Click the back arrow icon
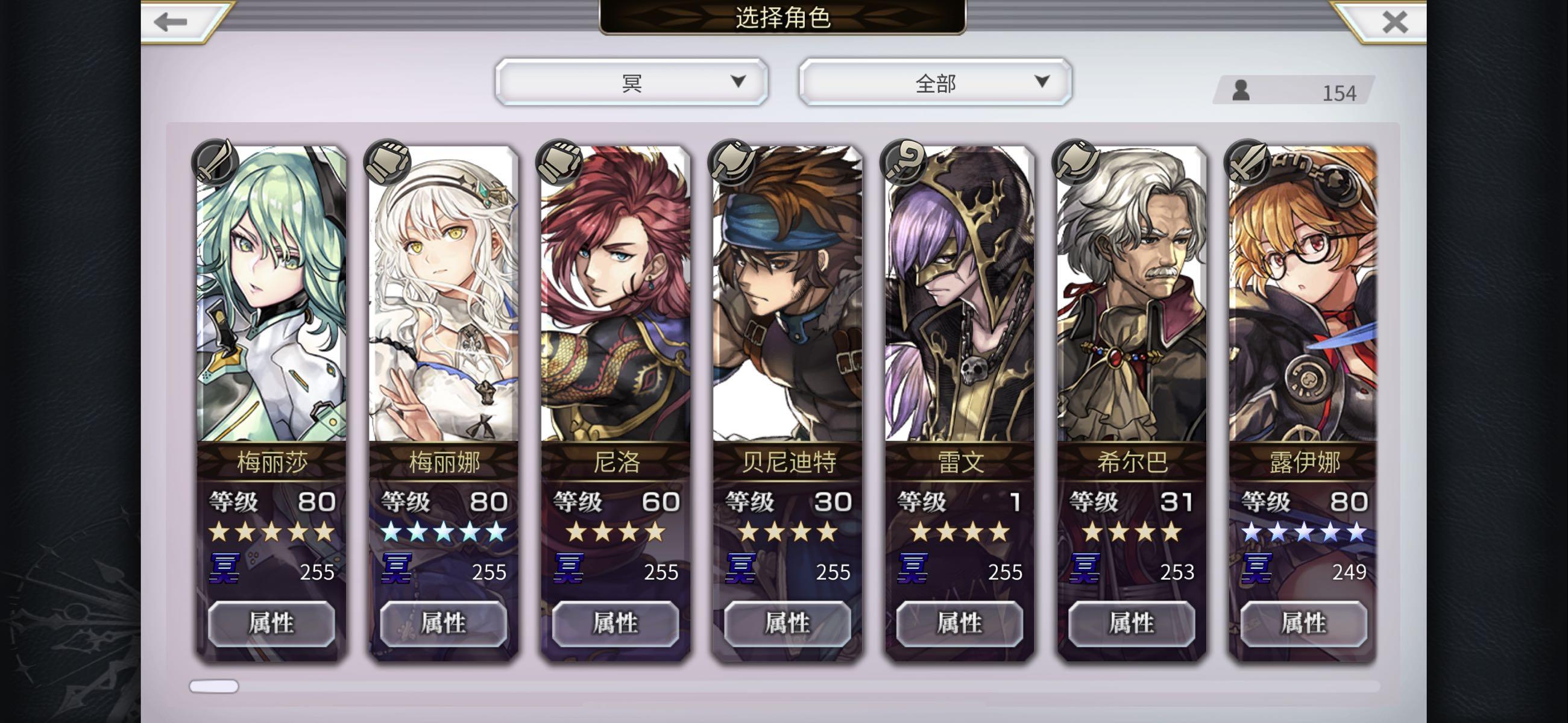Viewport: 1568px width, 723px height. [x=171, y=22]
